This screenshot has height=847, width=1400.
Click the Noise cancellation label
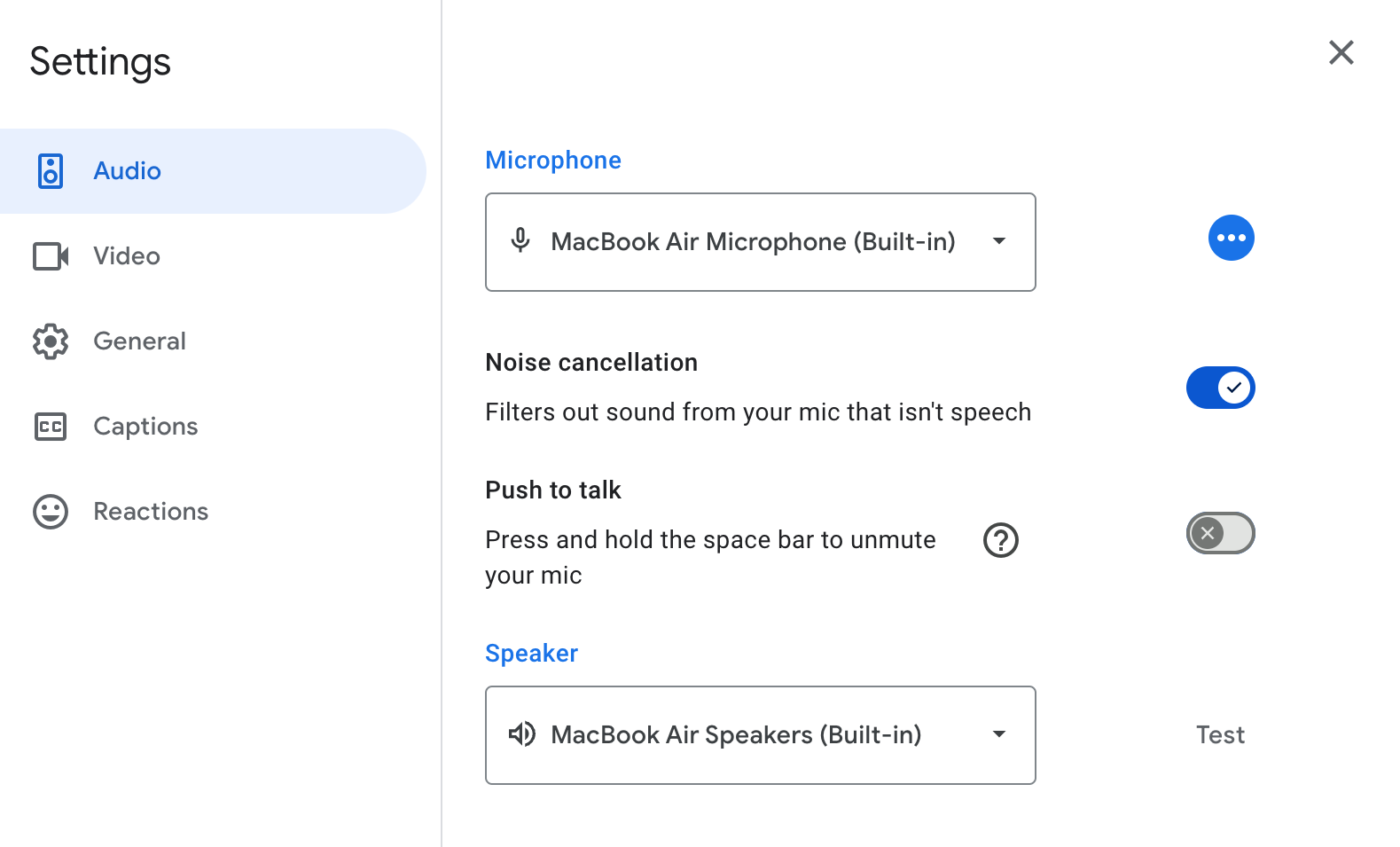point(591,362)
